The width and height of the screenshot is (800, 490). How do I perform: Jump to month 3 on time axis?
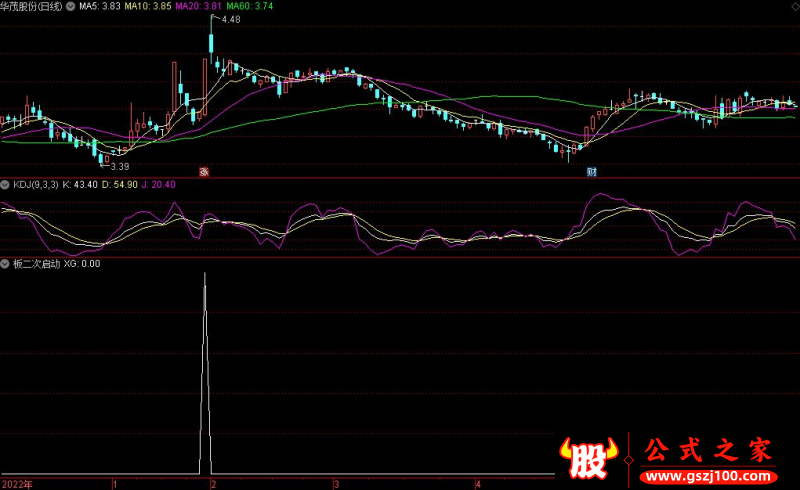337,483
